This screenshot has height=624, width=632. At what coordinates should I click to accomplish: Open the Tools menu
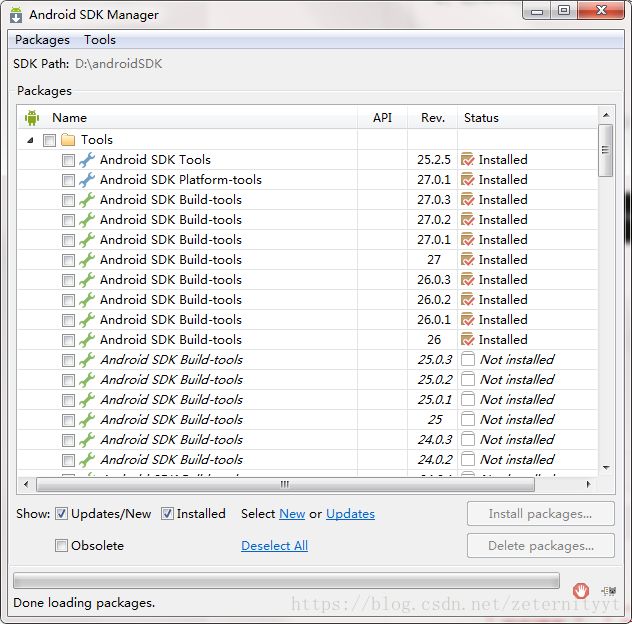[x=100, y=40]
